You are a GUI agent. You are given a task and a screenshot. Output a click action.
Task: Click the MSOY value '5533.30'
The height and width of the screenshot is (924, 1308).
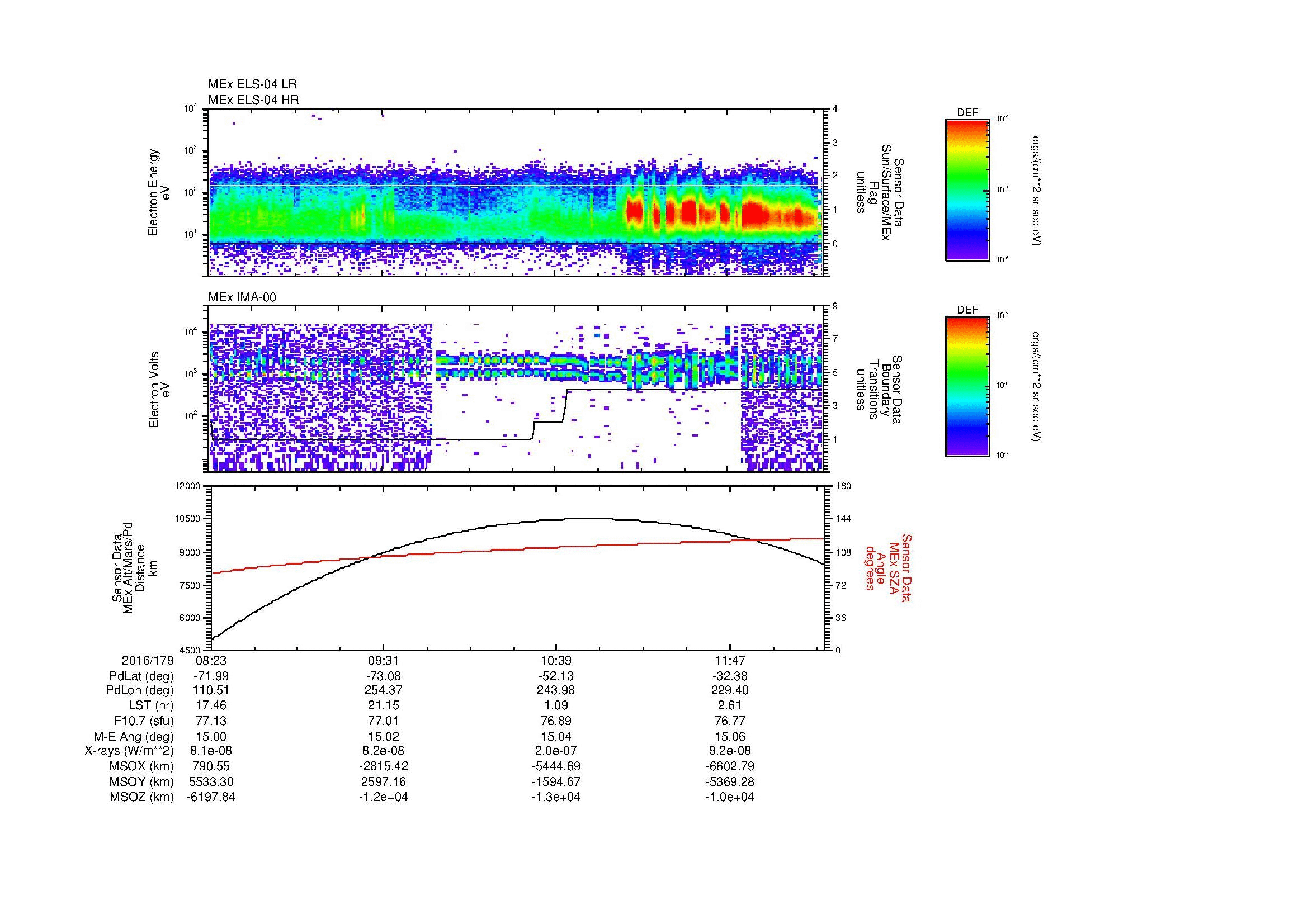tap(211, 781)
